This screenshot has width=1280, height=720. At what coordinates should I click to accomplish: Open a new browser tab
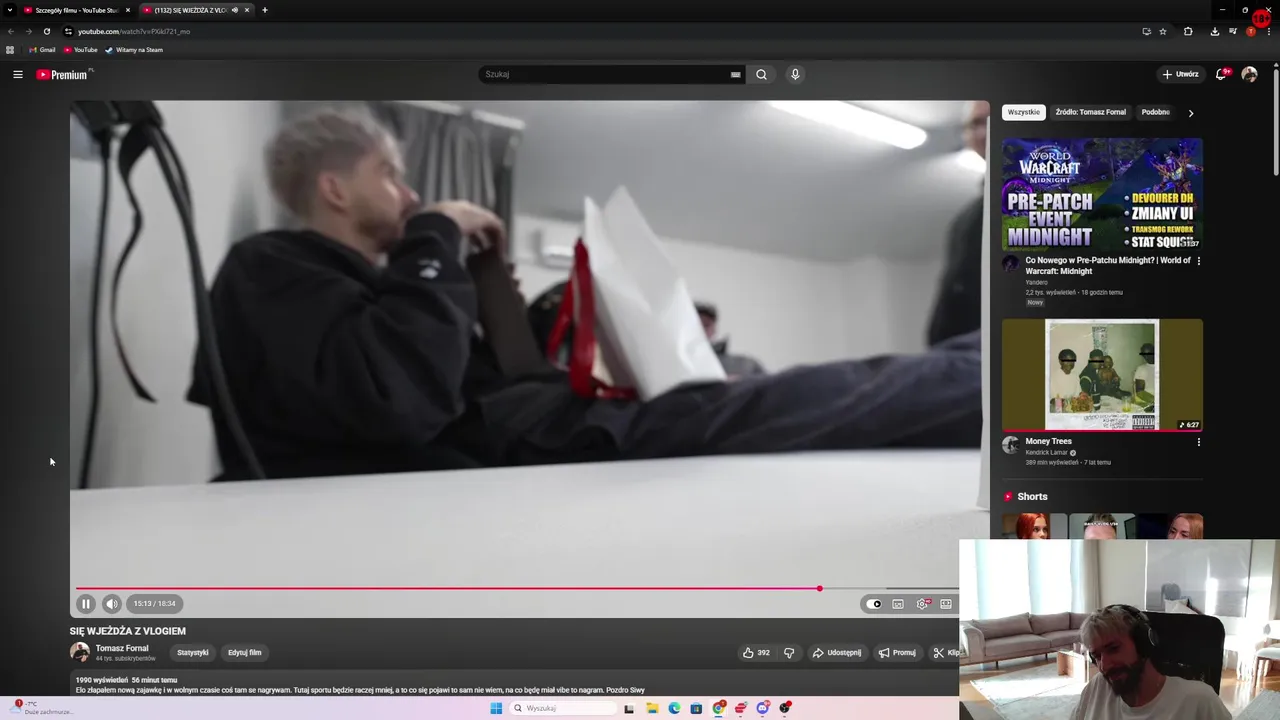265,10
